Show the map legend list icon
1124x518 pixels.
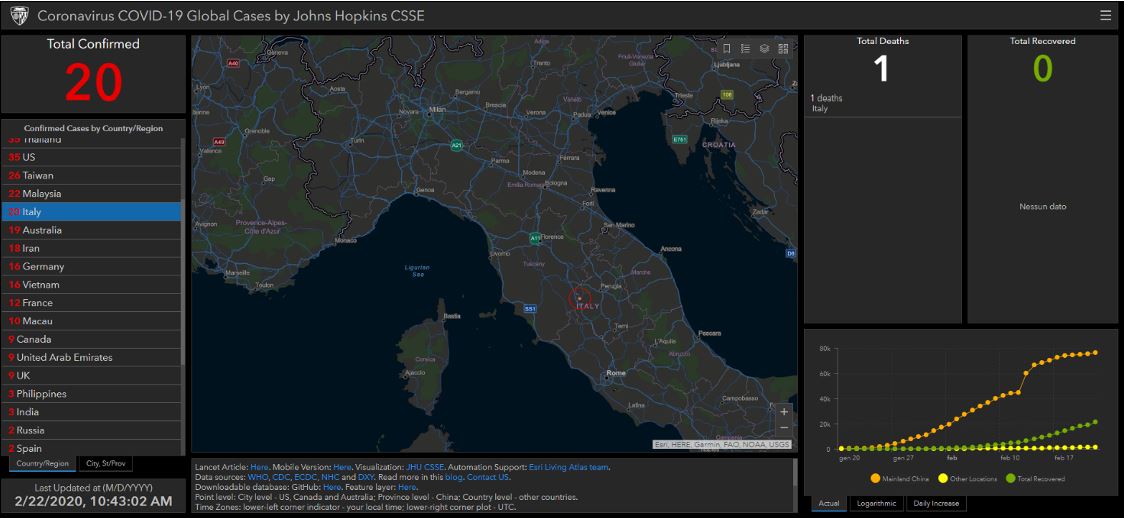pos(745,48)
